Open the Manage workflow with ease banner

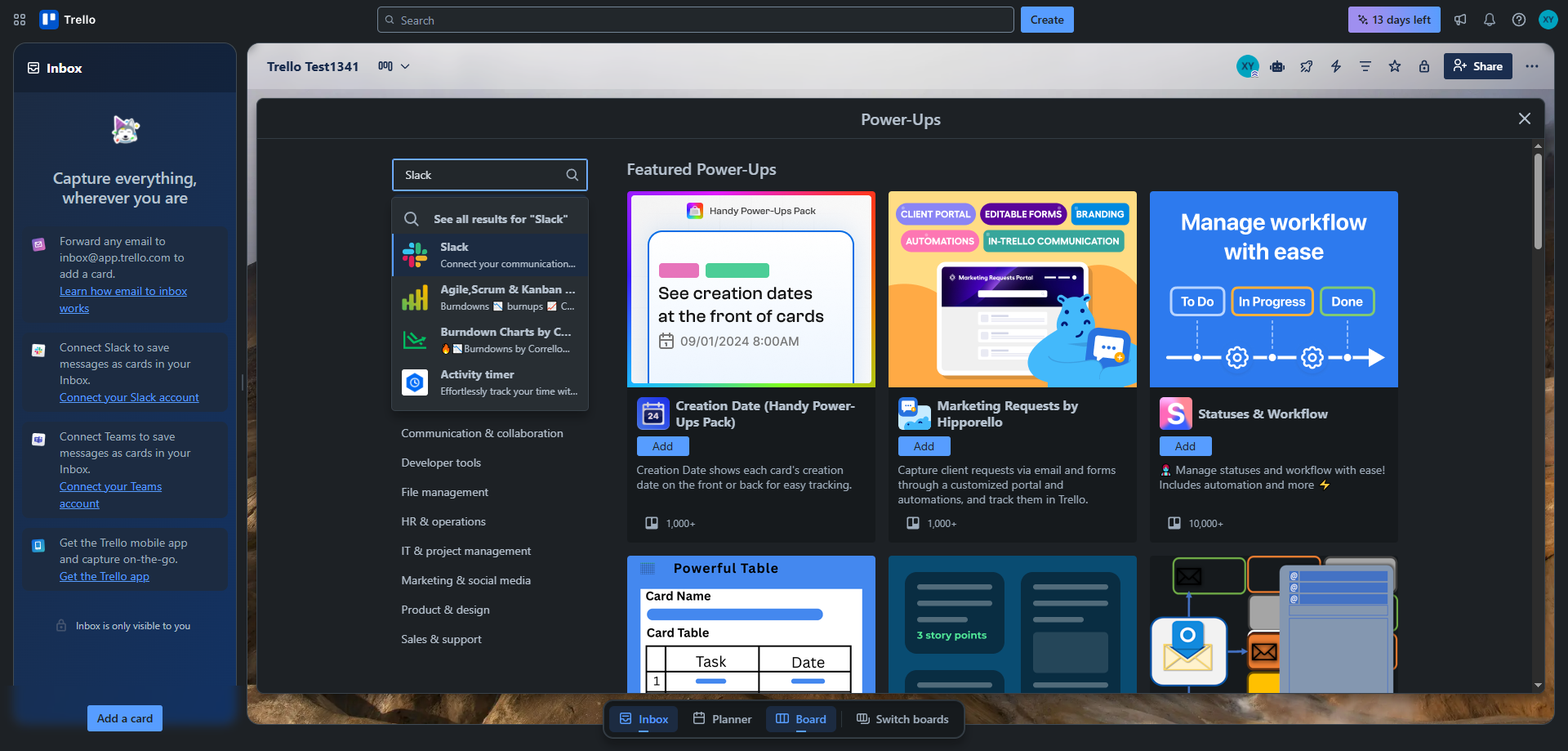point(1273,289)
